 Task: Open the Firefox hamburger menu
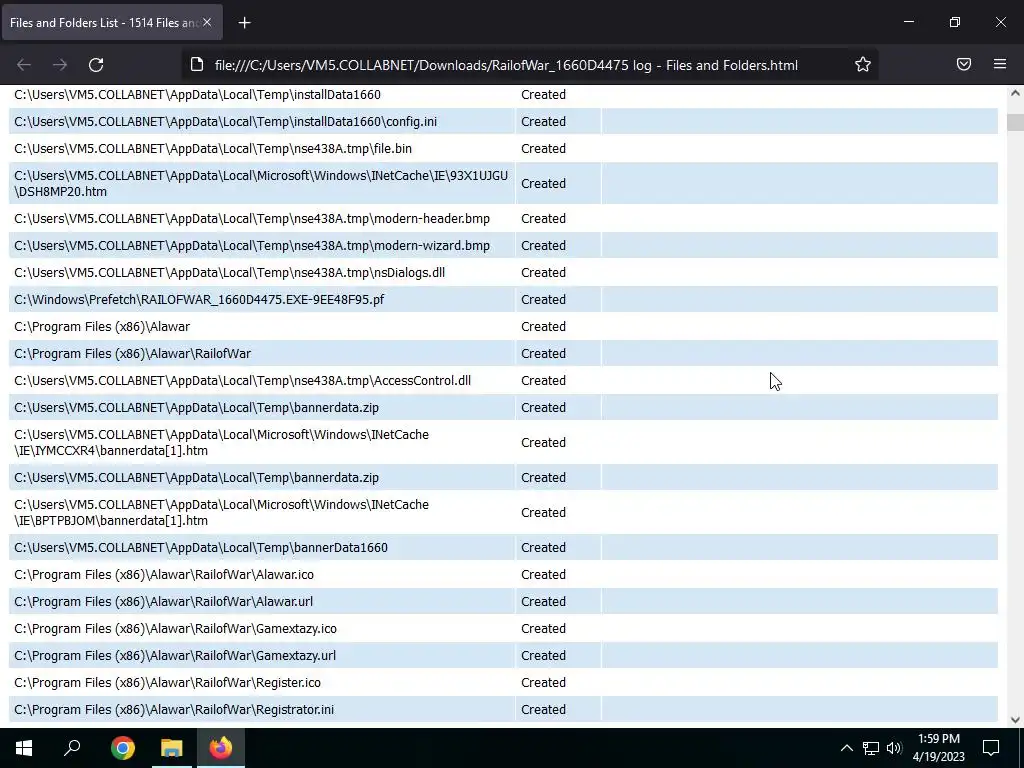[1000, 64]
